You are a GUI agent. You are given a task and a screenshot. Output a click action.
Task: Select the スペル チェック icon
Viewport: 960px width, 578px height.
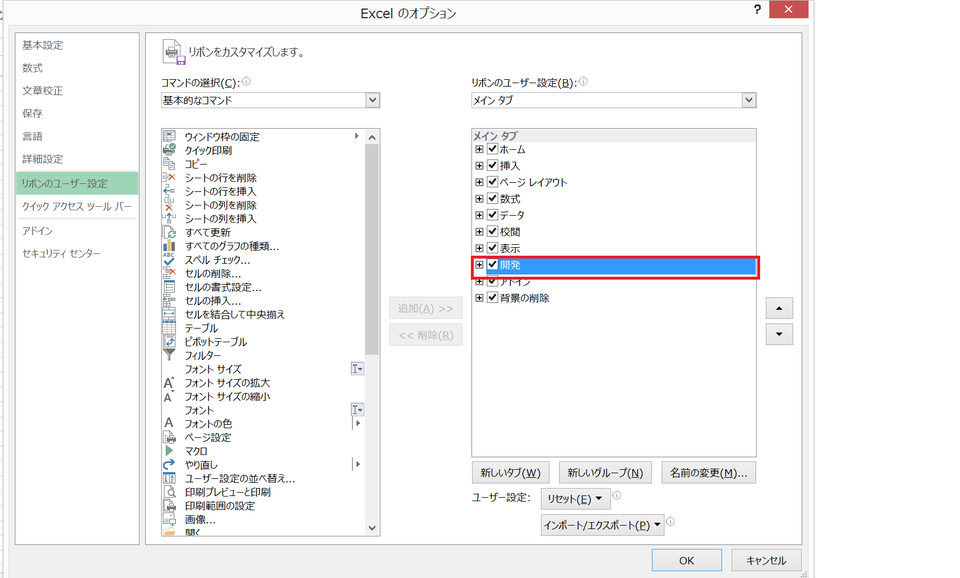coord(169,260)
